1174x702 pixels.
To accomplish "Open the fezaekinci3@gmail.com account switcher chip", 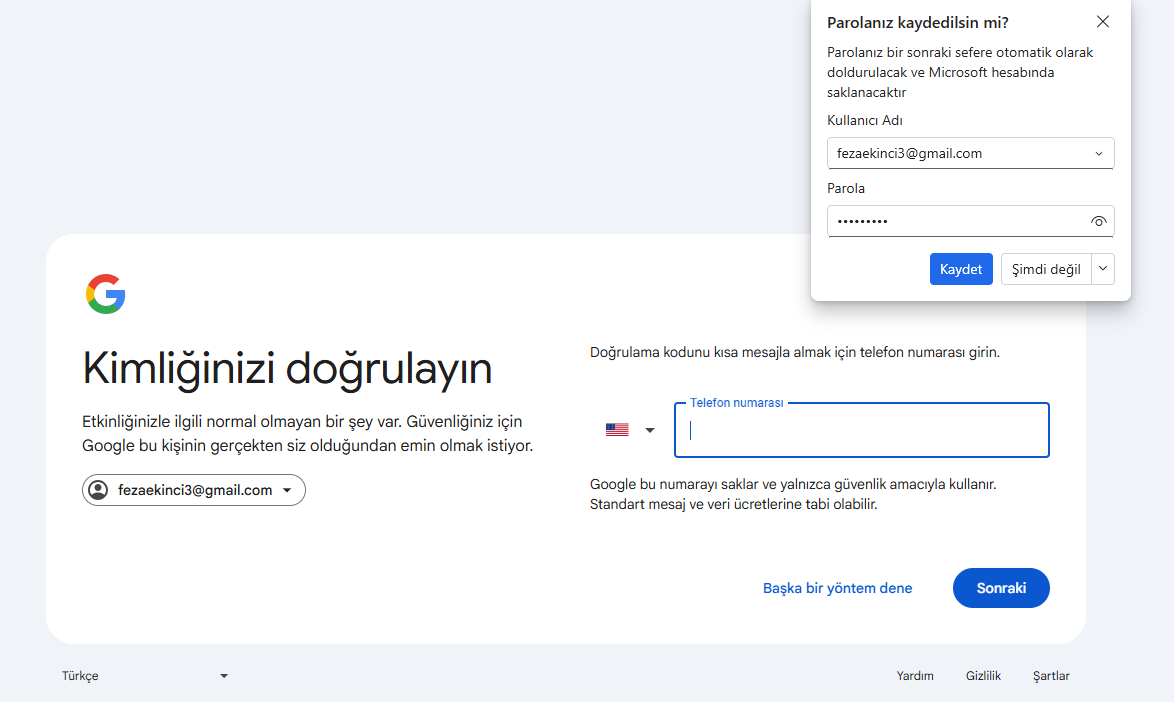I will [194, 490].
